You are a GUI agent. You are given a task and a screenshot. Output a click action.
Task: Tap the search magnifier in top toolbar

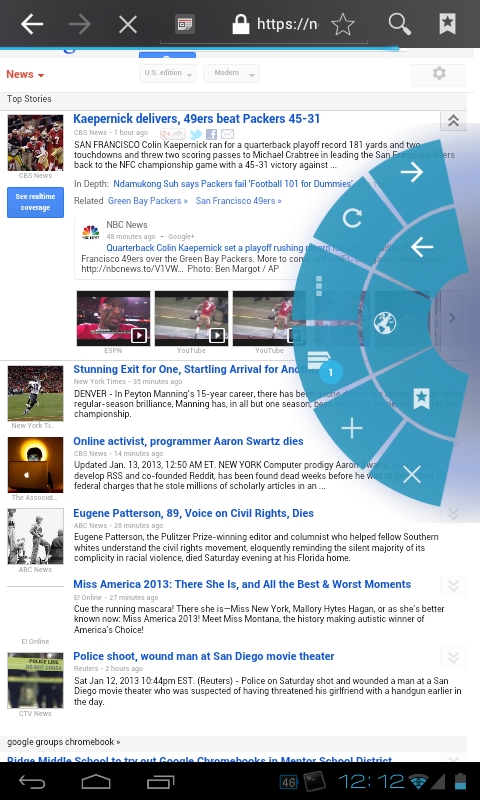click(399, 24)
